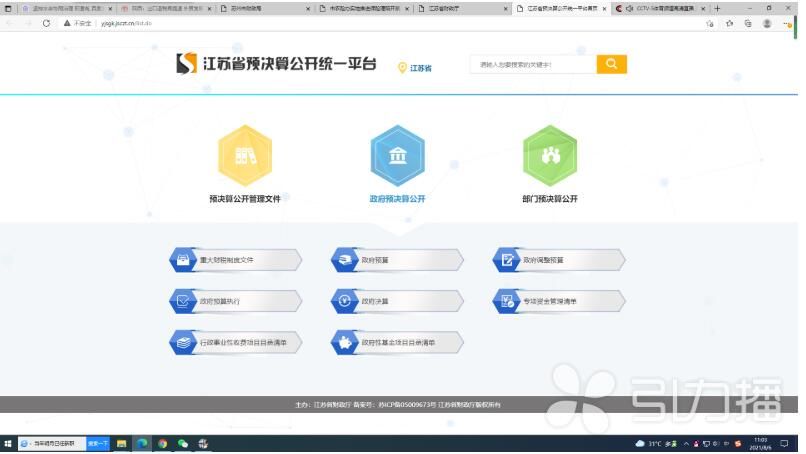Open a new browser tab with plus

pyautogui.click(x=717, y=8)
